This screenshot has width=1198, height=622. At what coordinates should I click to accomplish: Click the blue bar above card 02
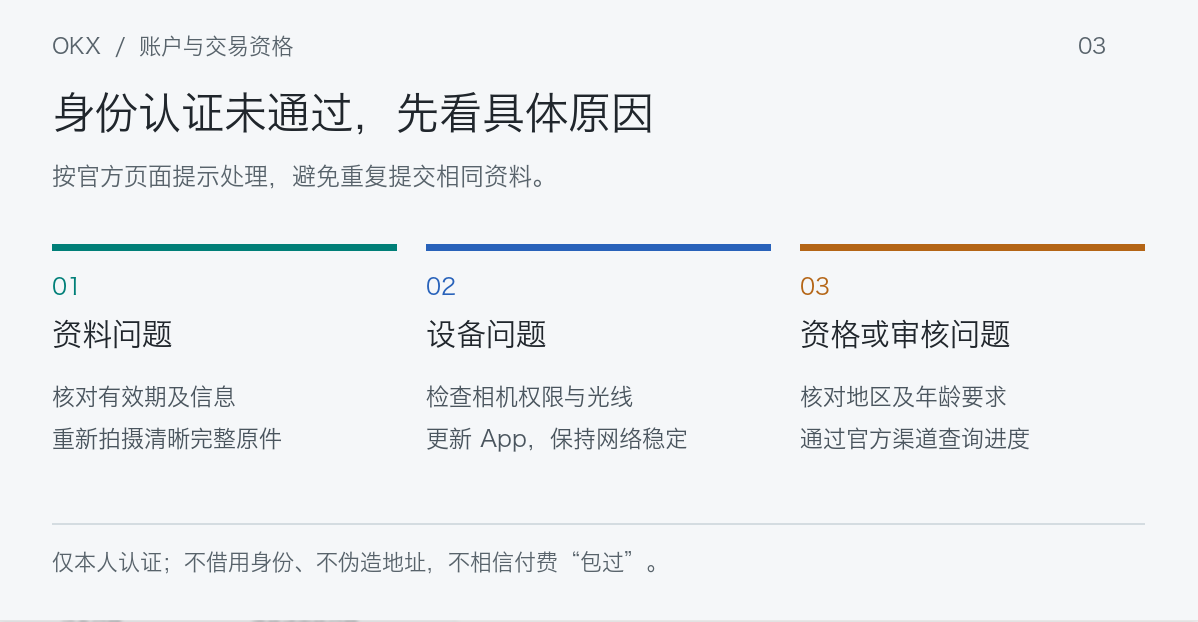(x=598, y=248)
